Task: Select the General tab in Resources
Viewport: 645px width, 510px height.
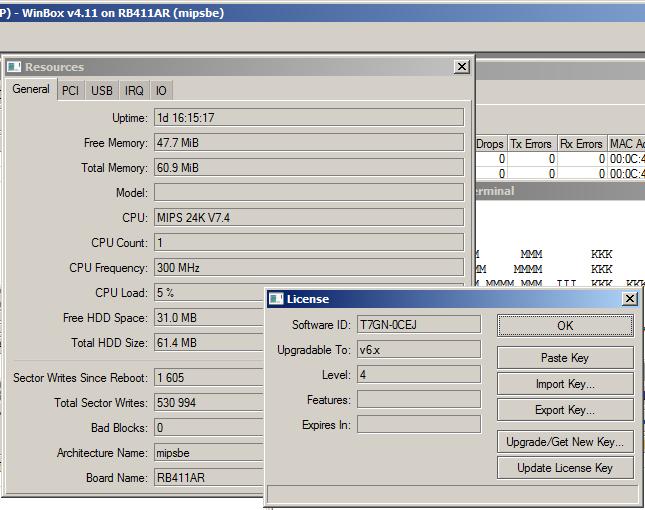Action: pyautogui.click(x=31, y=89)
